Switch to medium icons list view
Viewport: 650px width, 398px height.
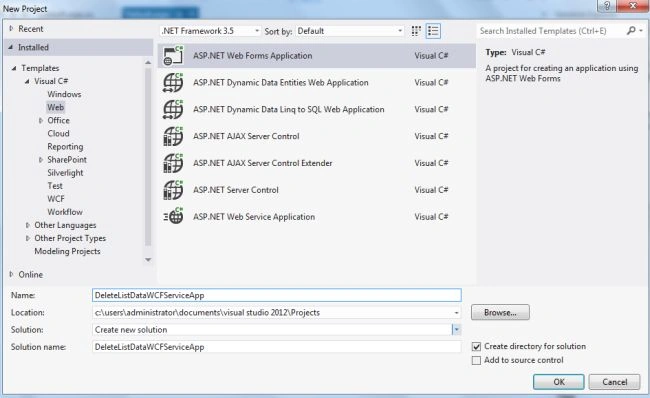pos(433,31)
